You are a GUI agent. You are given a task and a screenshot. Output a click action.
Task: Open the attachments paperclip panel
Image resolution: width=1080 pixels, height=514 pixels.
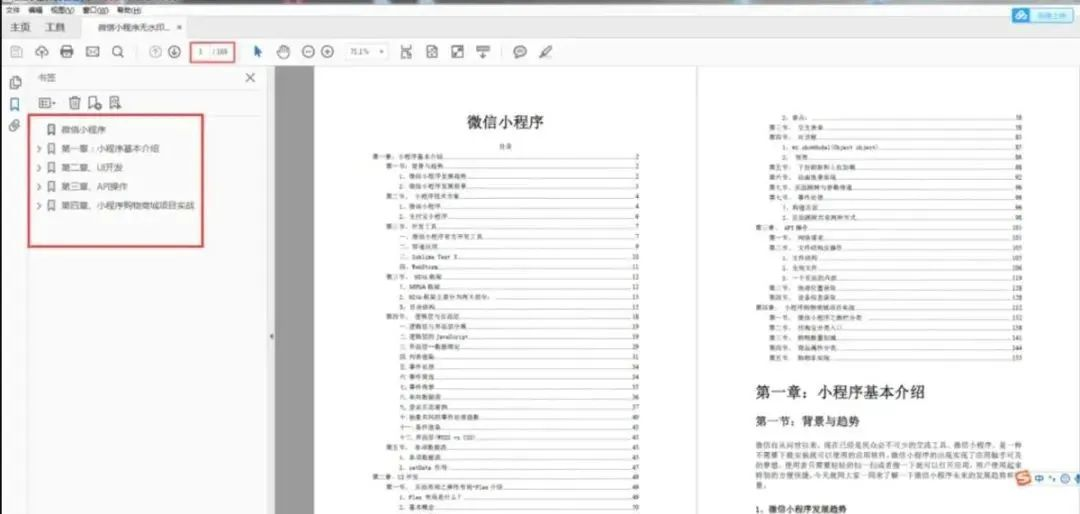[x=14, y=126]
